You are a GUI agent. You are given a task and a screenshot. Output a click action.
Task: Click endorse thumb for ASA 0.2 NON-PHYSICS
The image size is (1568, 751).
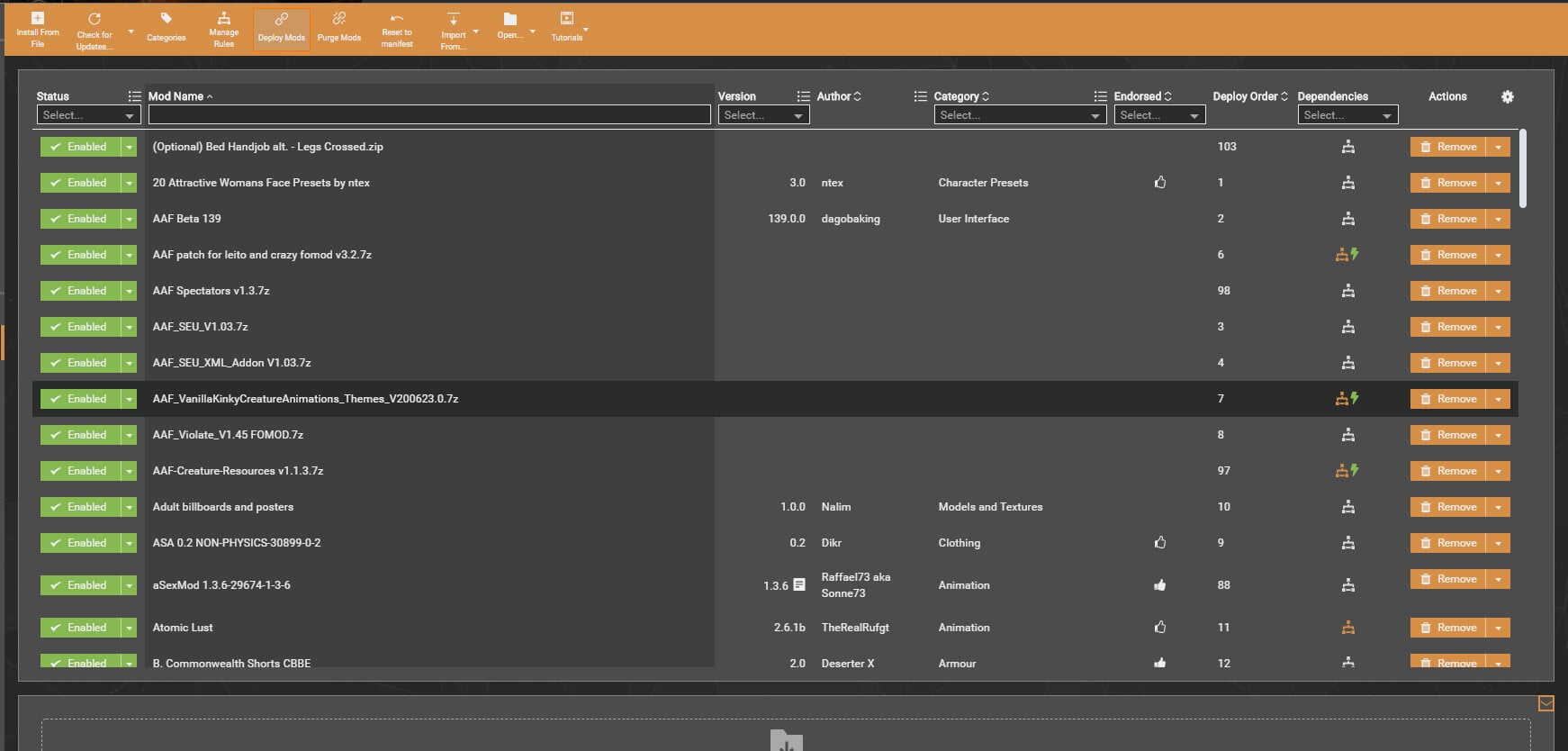[1160, 543]
